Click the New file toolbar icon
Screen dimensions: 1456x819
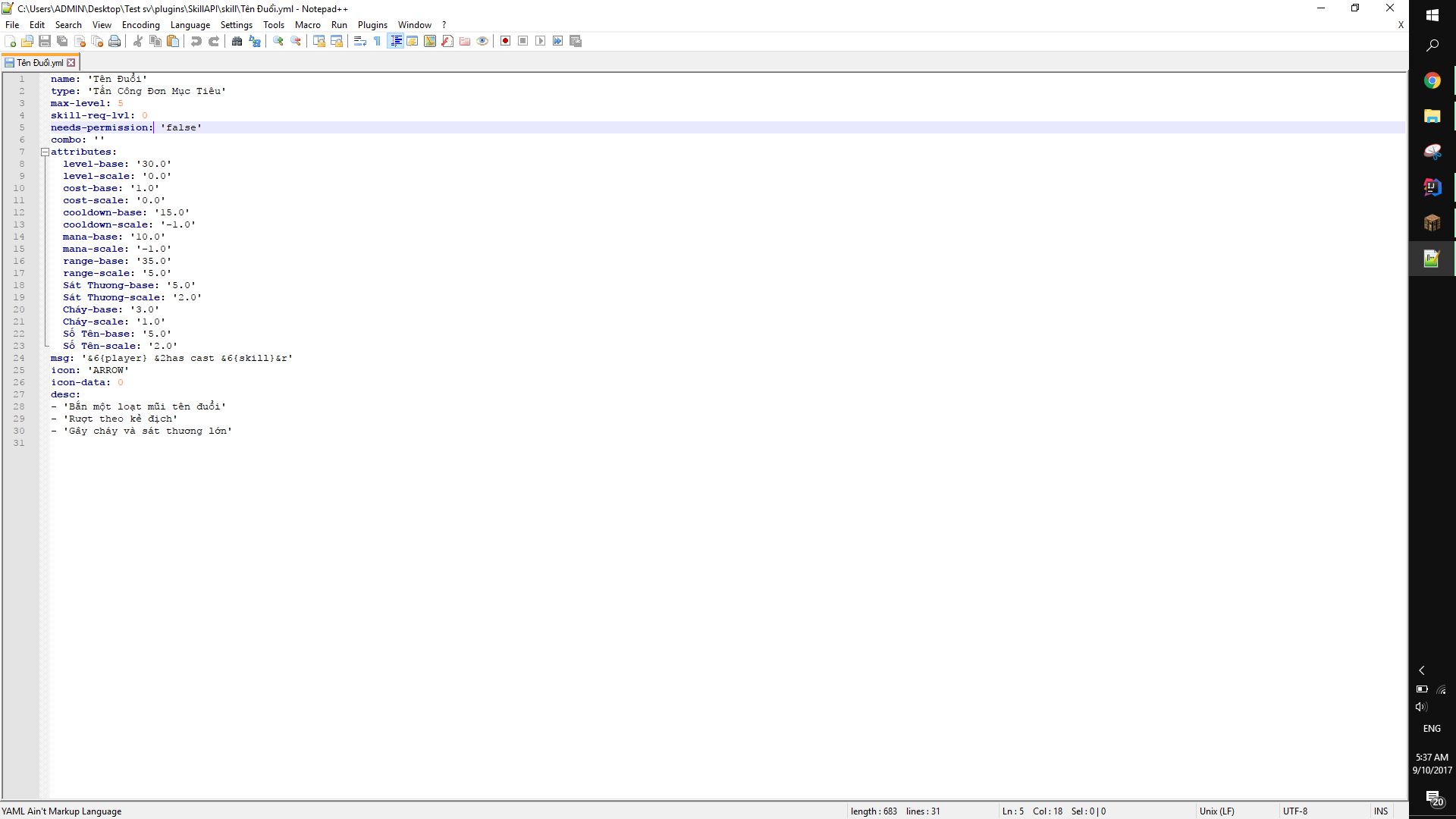pos(11,41)
